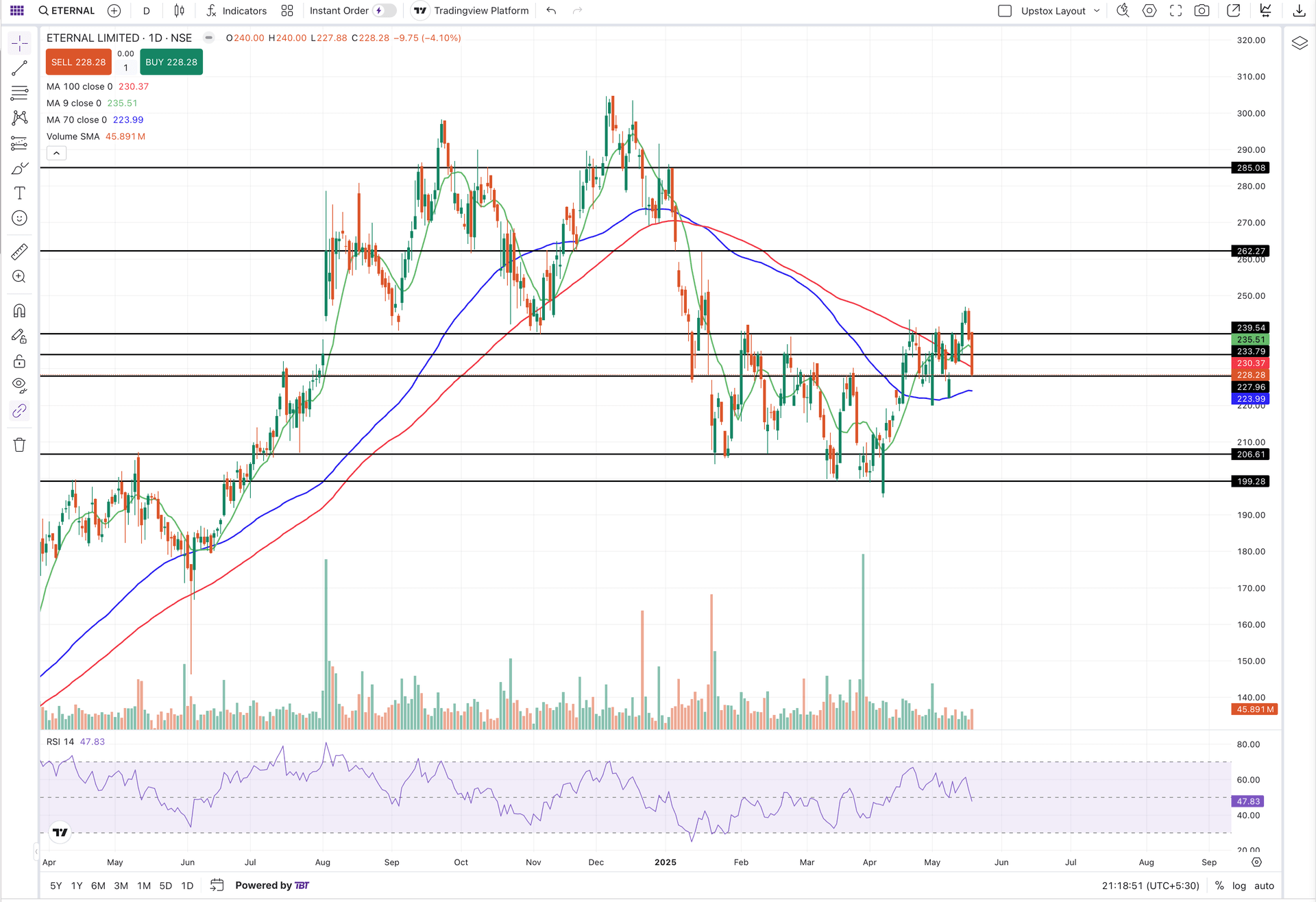
Task: Select the ruler measure tool
Action: click(x=20, y=252)
